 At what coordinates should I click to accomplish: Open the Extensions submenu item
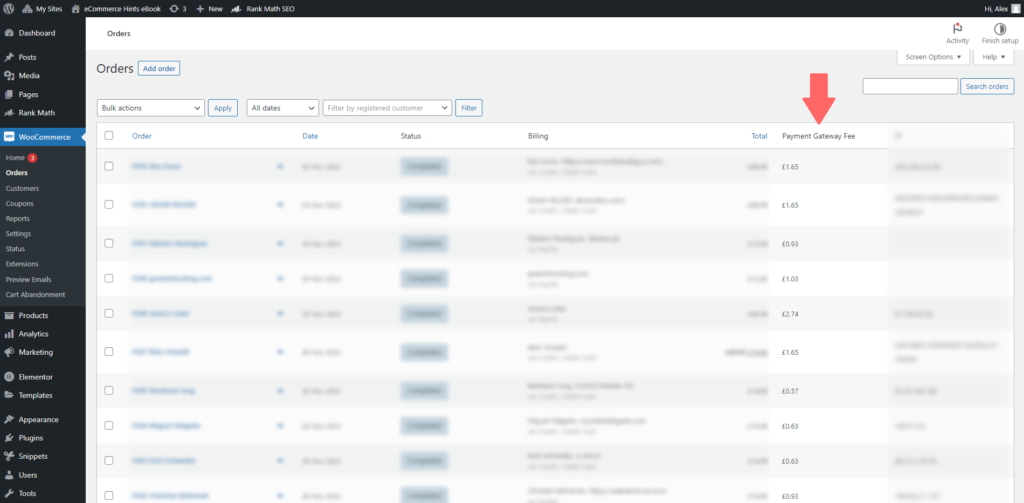(22, 264)
